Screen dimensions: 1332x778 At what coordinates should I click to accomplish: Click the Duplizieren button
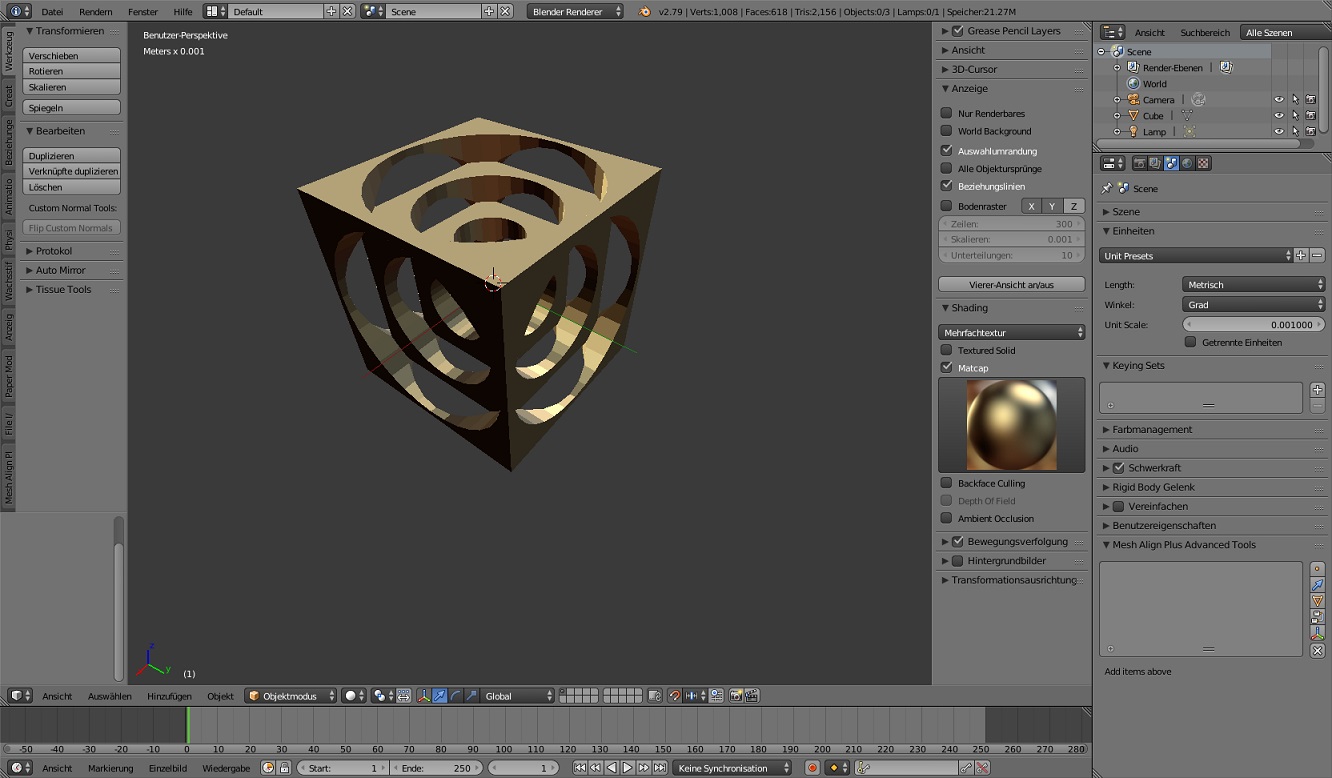coord(71,156)
